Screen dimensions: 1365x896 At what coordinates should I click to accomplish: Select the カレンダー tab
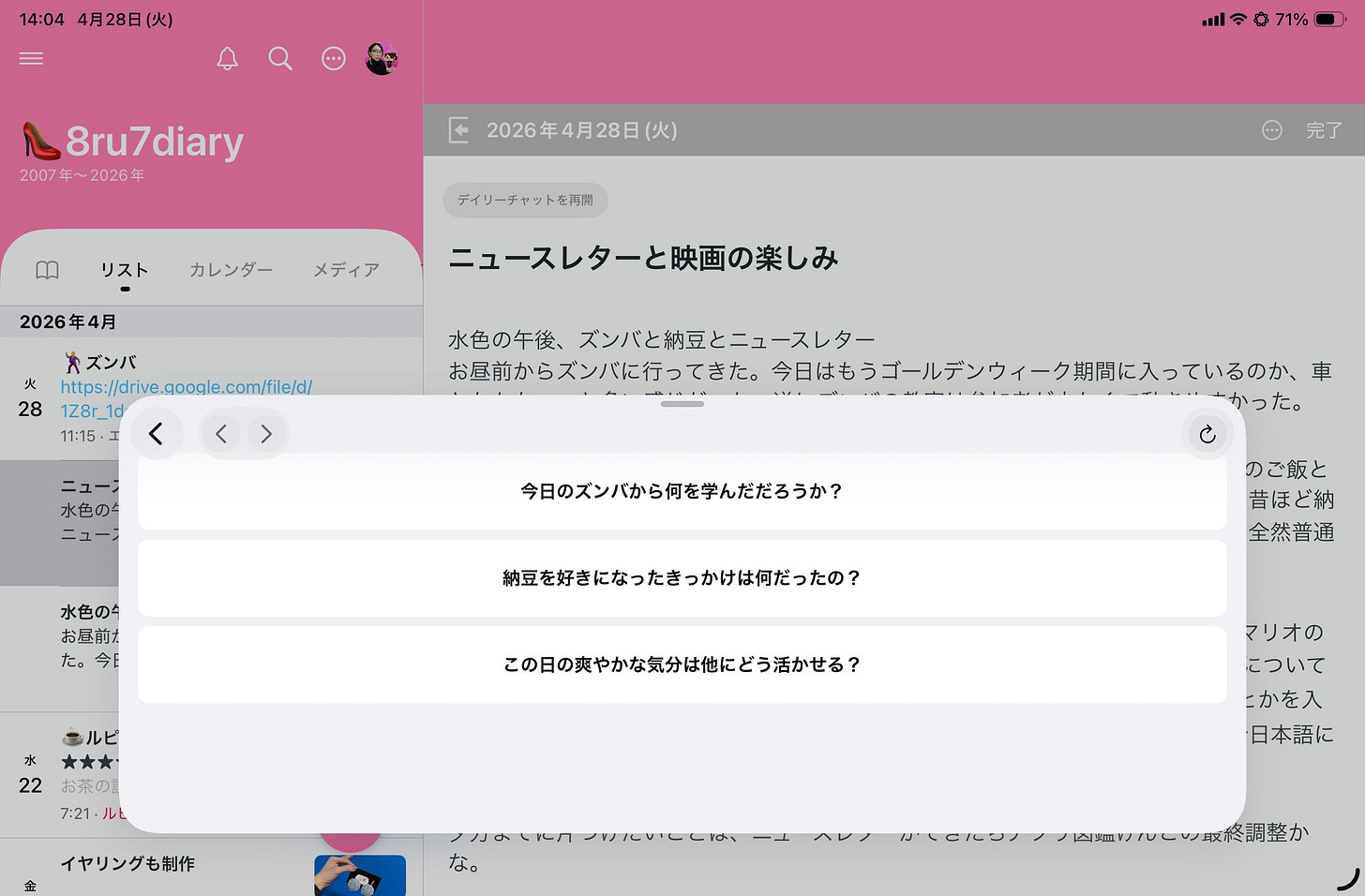point(232,270)
